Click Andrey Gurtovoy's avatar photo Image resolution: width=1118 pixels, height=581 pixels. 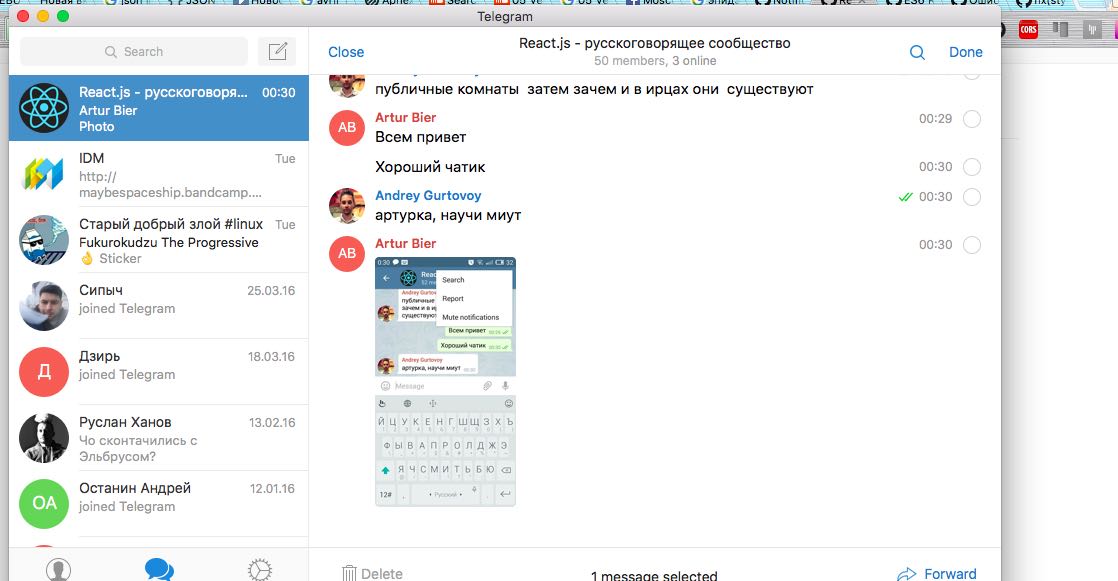click(347, 206)
